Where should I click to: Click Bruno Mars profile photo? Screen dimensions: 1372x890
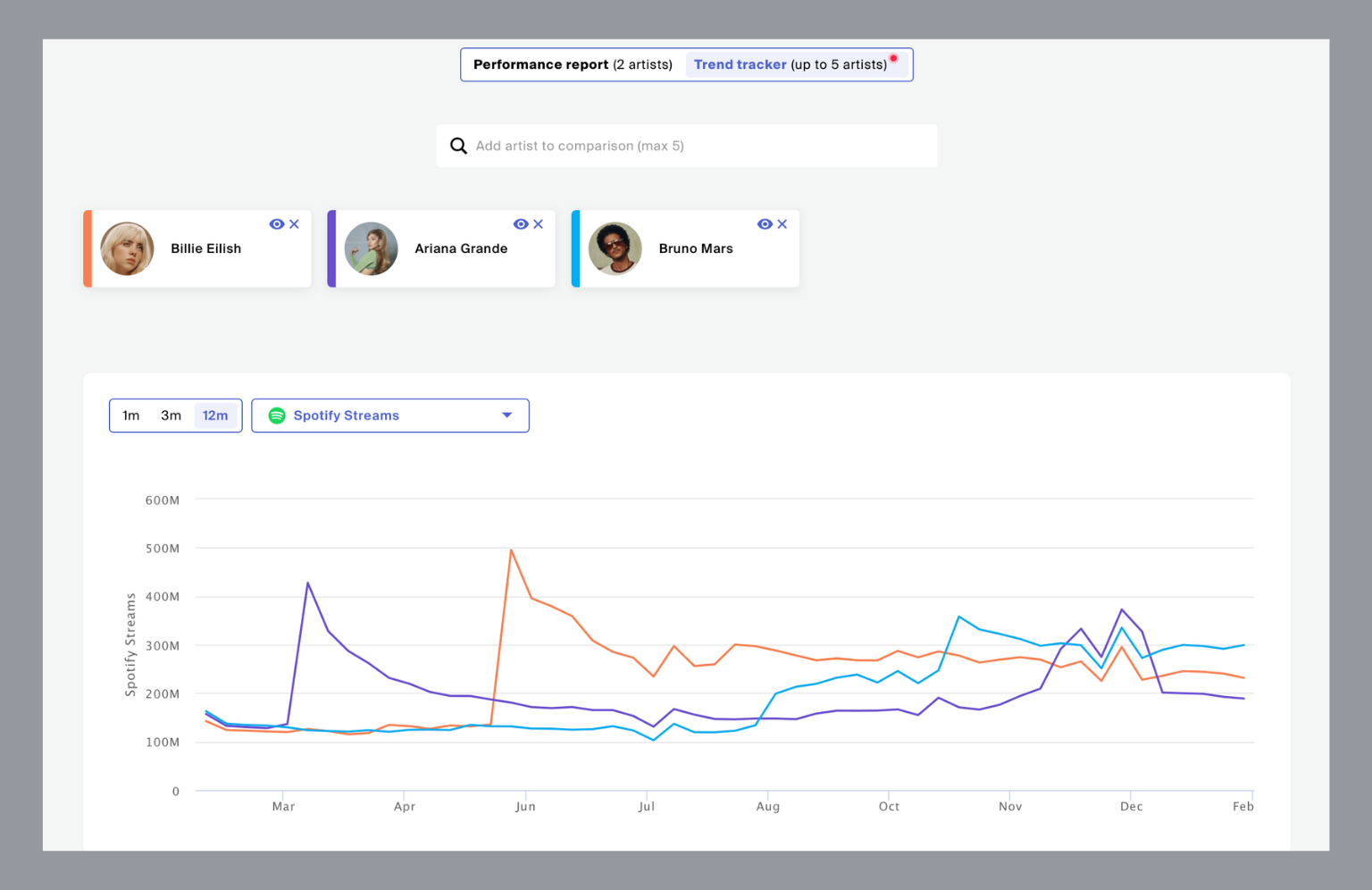[615, 248]
